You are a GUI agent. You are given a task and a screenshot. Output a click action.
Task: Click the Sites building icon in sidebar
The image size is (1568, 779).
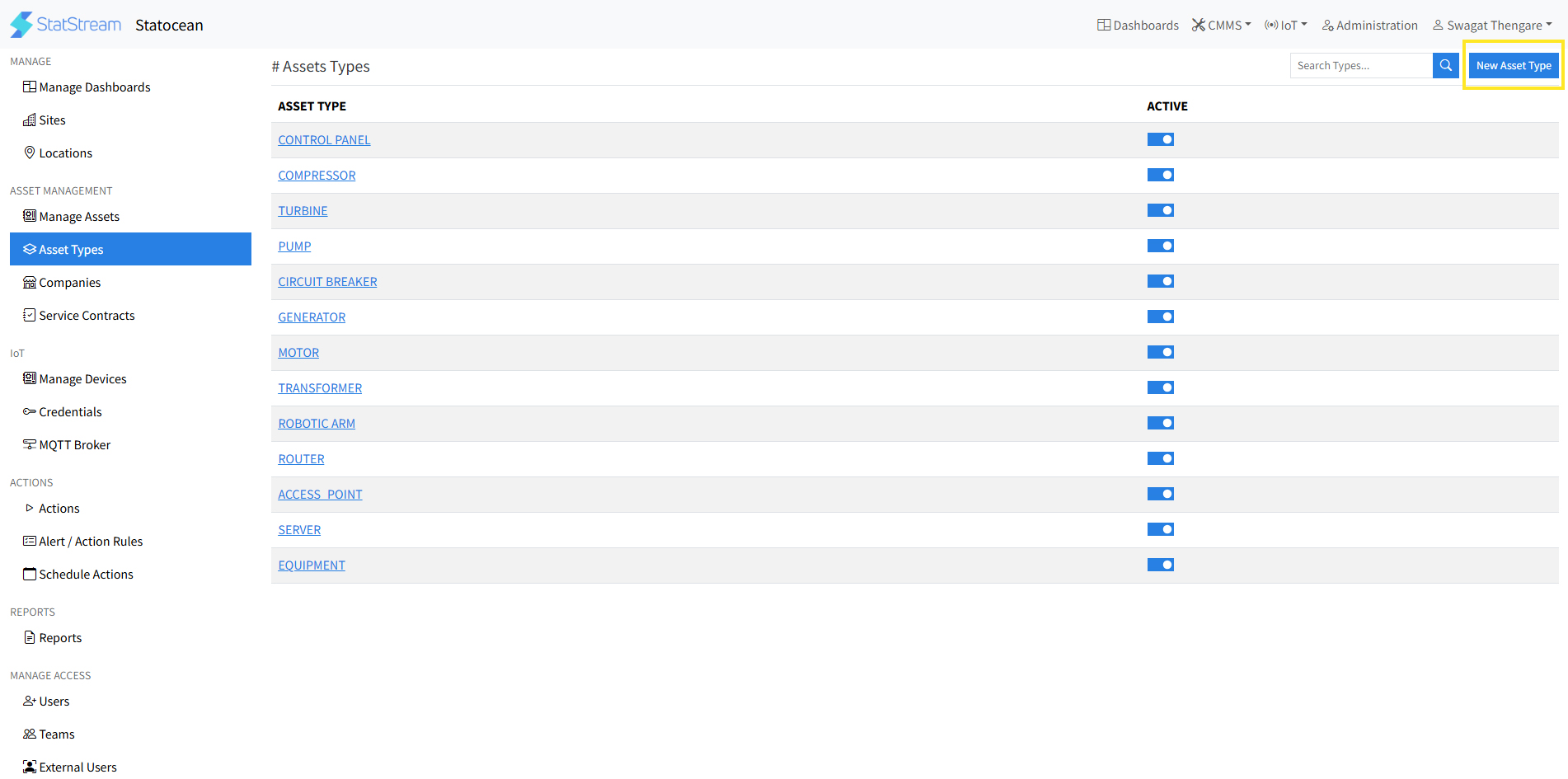coord(30,120)
